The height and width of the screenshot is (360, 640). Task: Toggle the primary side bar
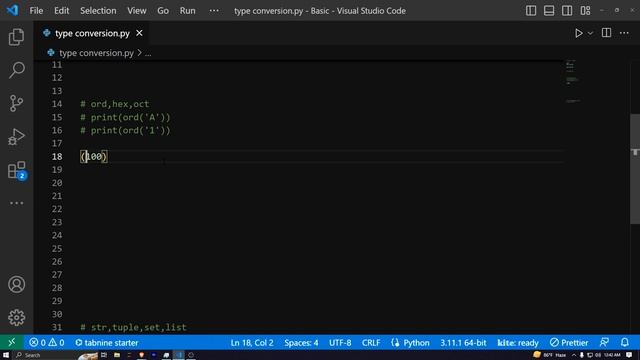pyautogui.click(x=531, y=11)
